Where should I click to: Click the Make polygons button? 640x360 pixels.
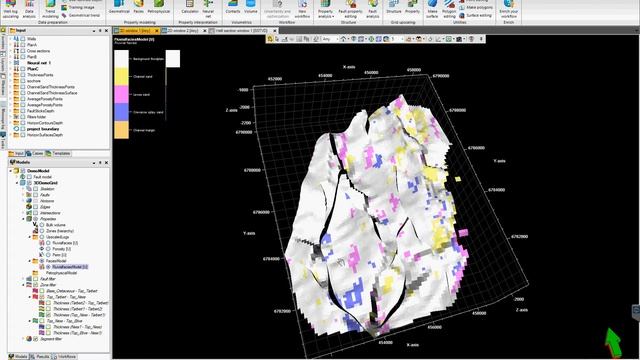tap(476, 7)
